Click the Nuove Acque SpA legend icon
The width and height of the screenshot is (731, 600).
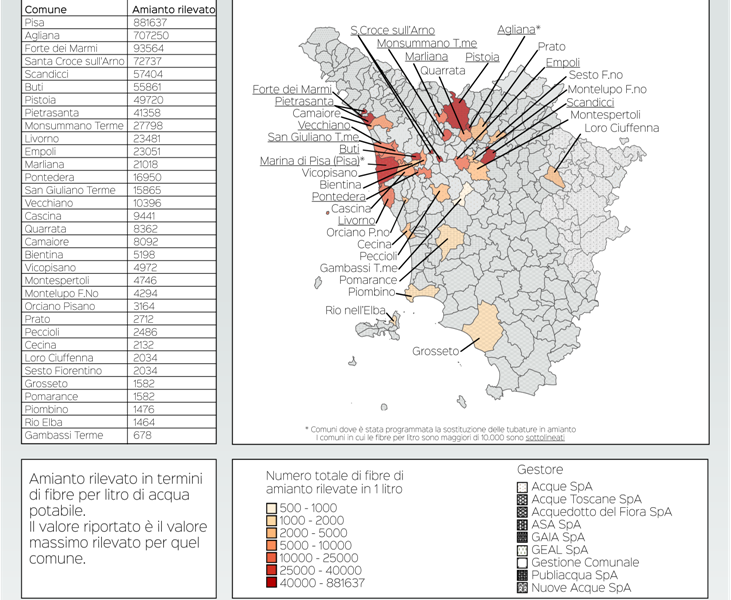pos(521,588)
